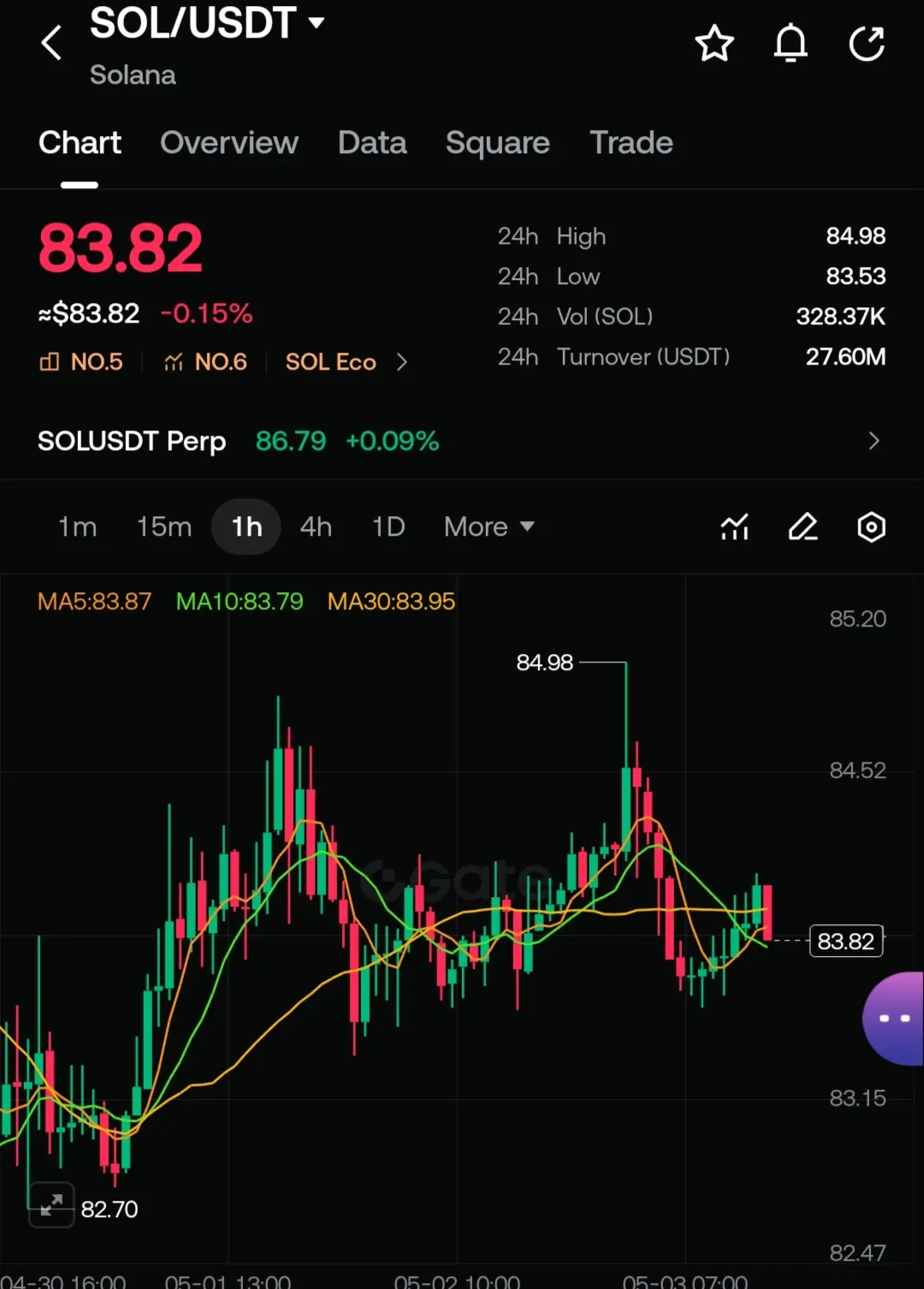Switch to the 1D timeframe

[388, 526]
